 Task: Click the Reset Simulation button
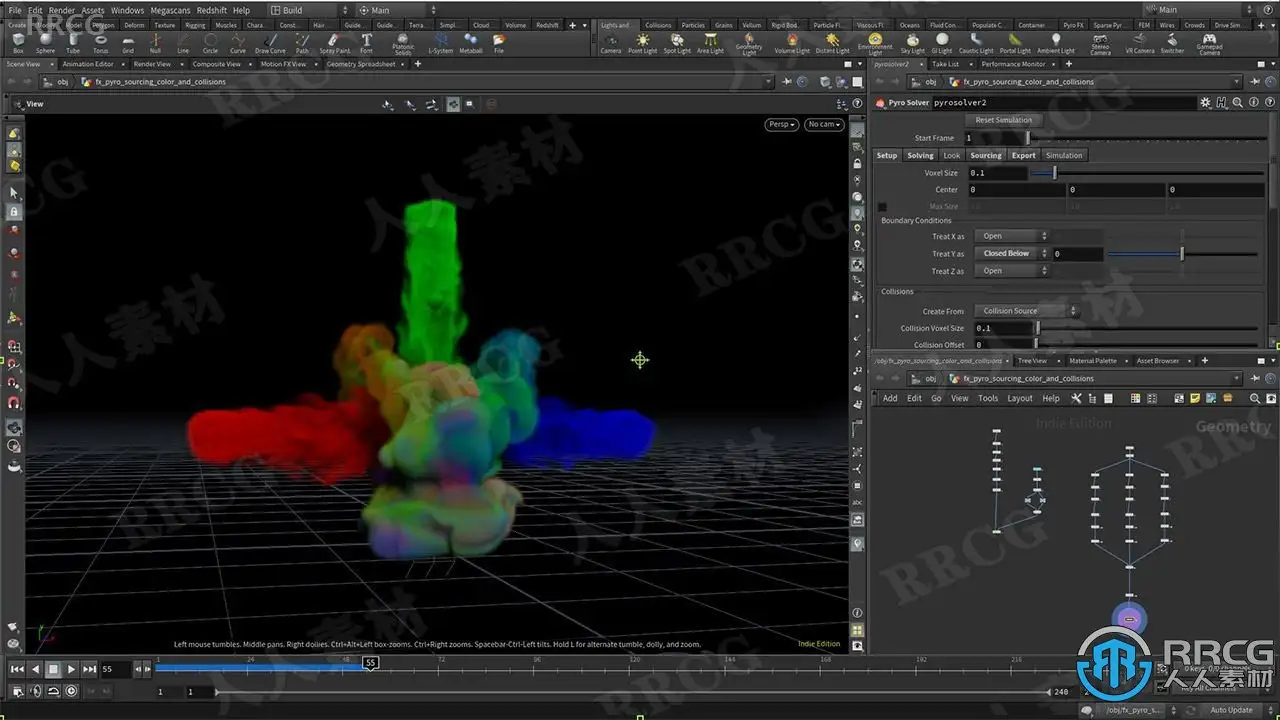(x=1004, y=120)
